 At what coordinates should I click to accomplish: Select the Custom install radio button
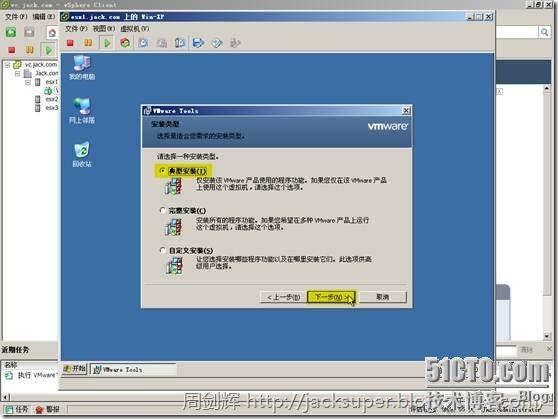coord(162,250)
